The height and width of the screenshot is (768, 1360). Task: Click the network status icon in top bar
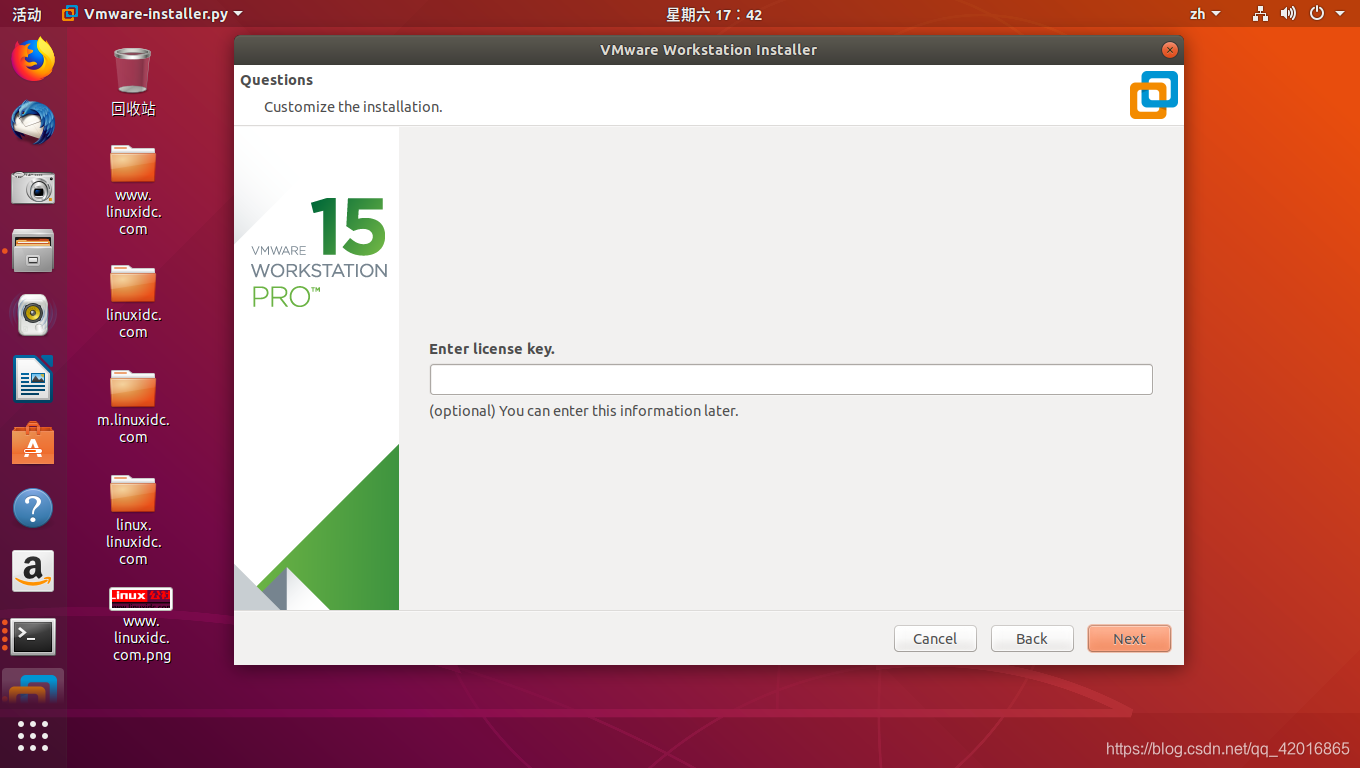coord(1260,14)
